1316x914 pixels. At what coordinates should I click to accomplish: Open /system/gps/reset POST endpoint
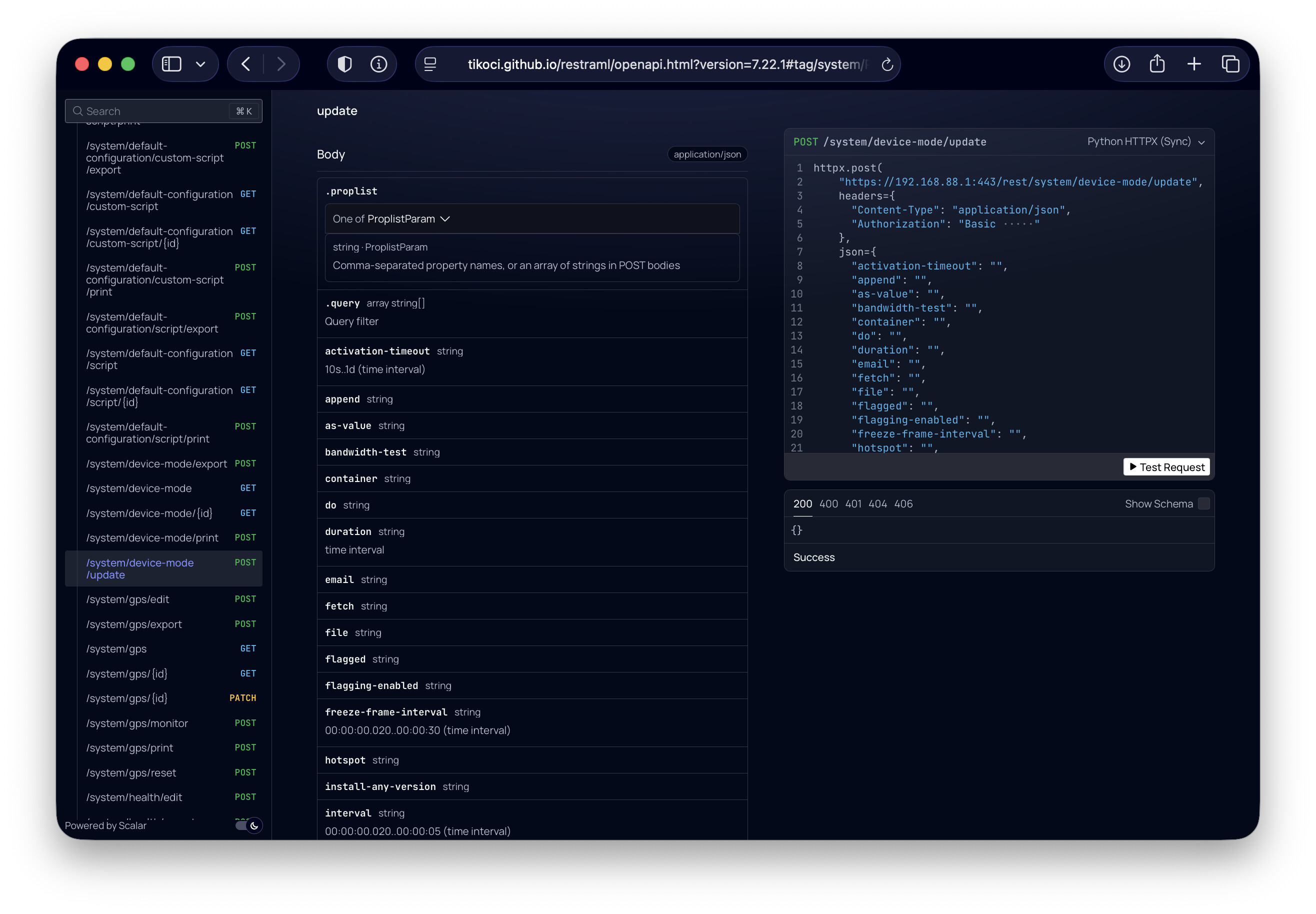pyautogui.click(x=164, y=773)
